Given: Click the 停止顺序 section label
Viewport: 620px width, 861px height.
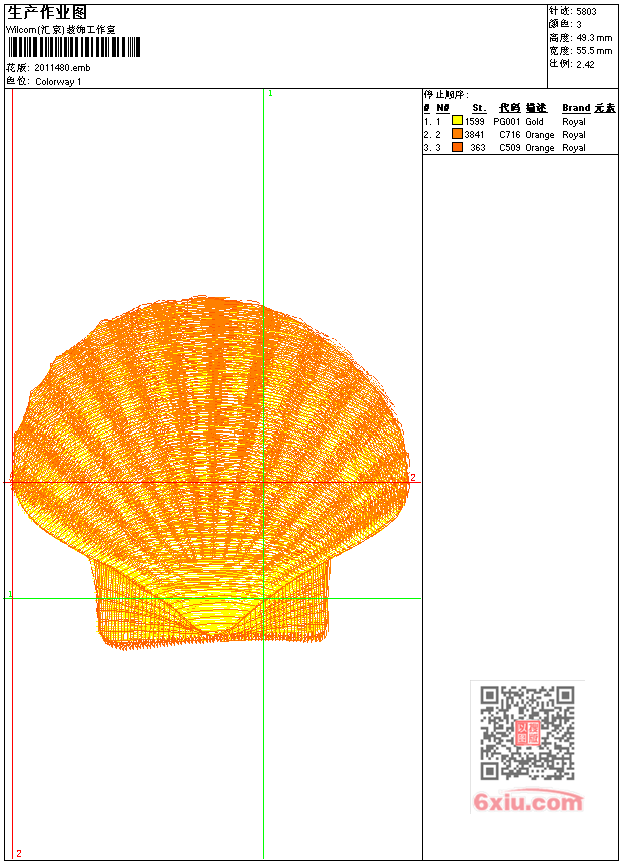Looking at the screenshot, I should coord(445,94).
